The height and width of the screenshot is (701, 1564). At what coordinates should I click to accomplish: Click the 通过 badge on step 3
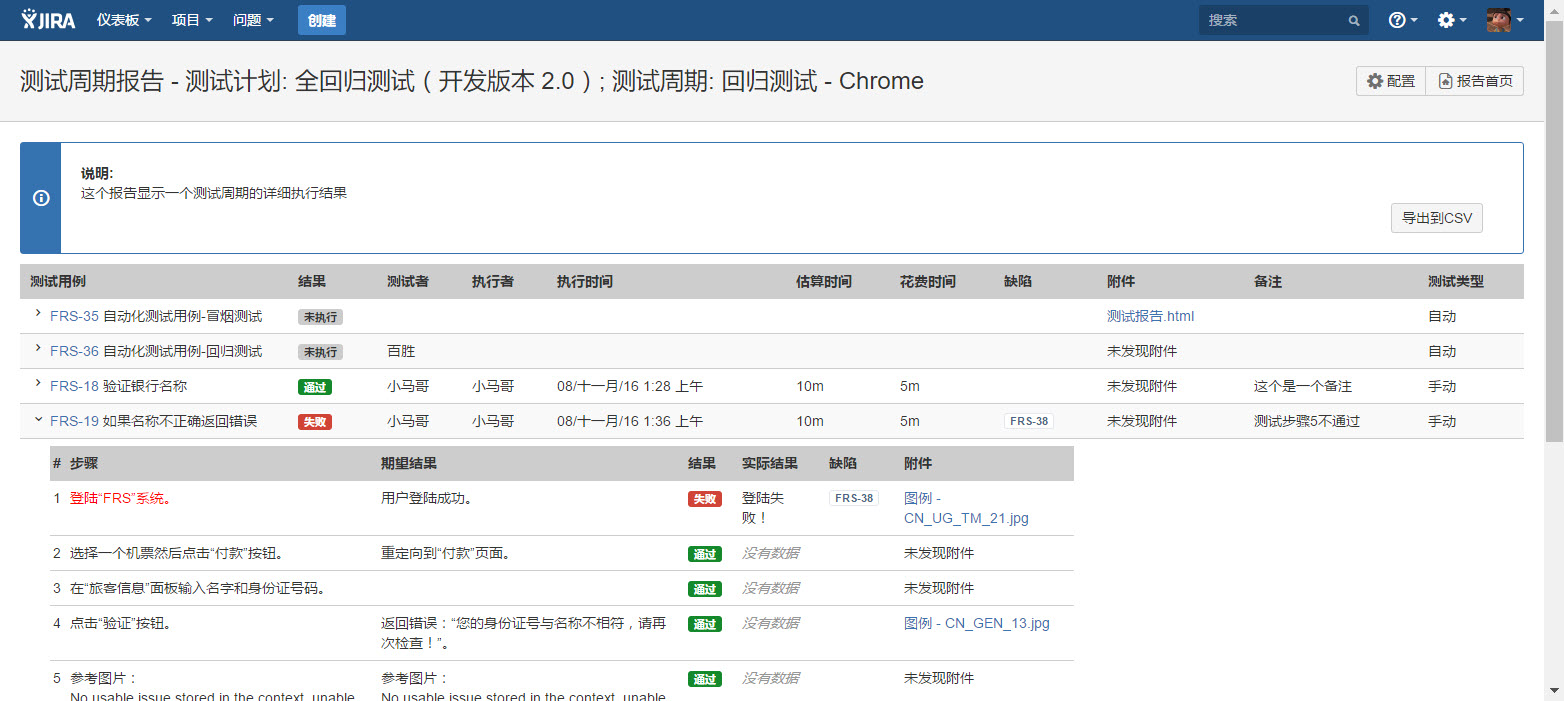click(x=704, y=589)
